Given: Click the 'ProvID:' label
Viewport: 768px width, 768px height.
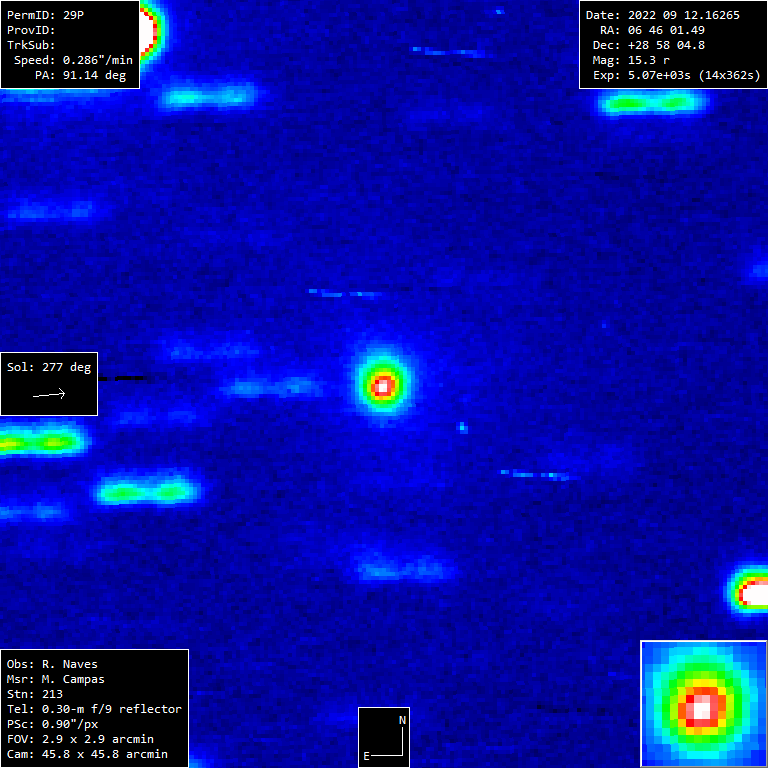Looking at the screenshot, I should (x=31, y=30).
